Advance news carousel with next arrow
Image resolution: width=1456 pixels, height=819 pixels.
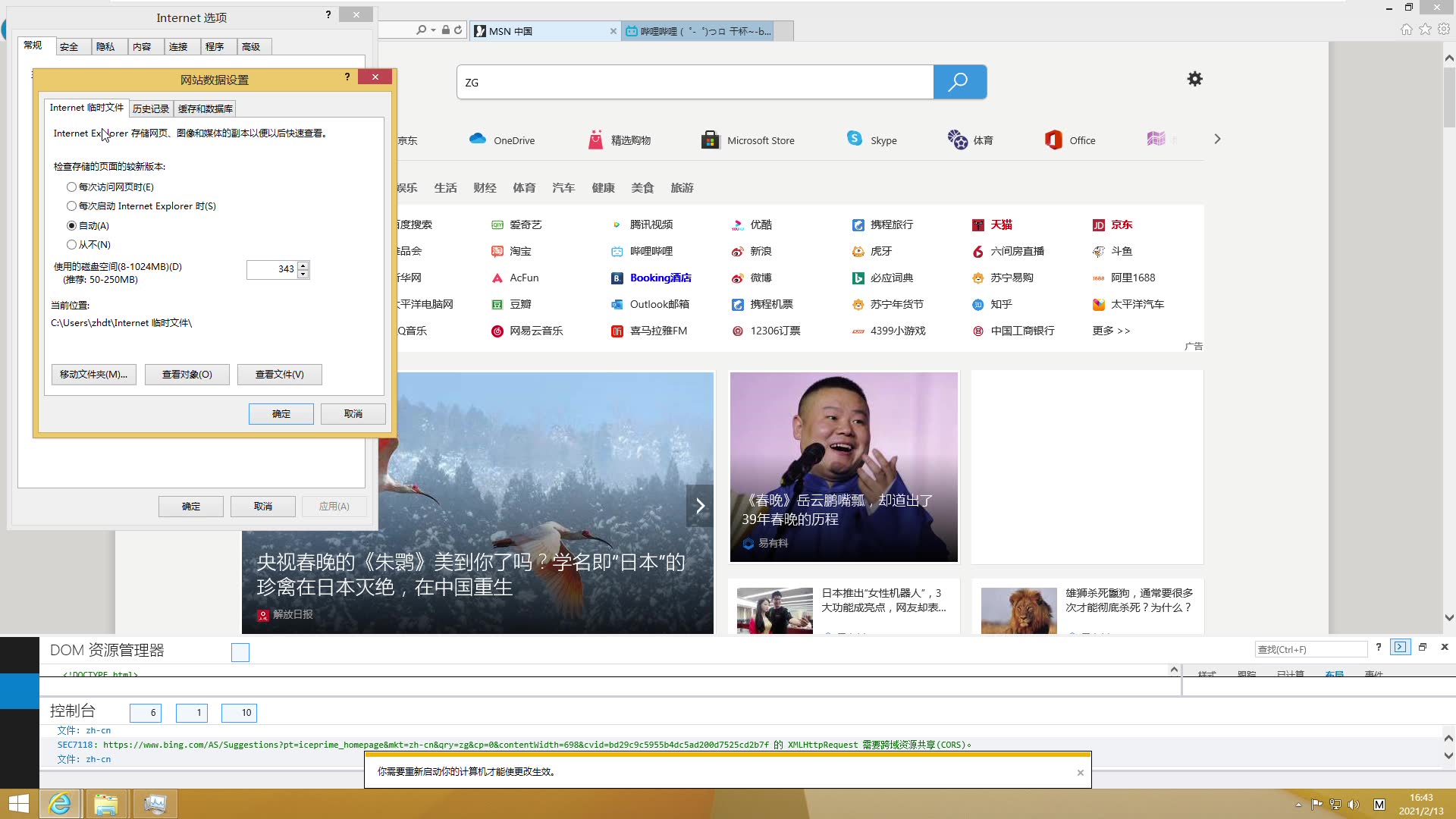click(700, 506)
